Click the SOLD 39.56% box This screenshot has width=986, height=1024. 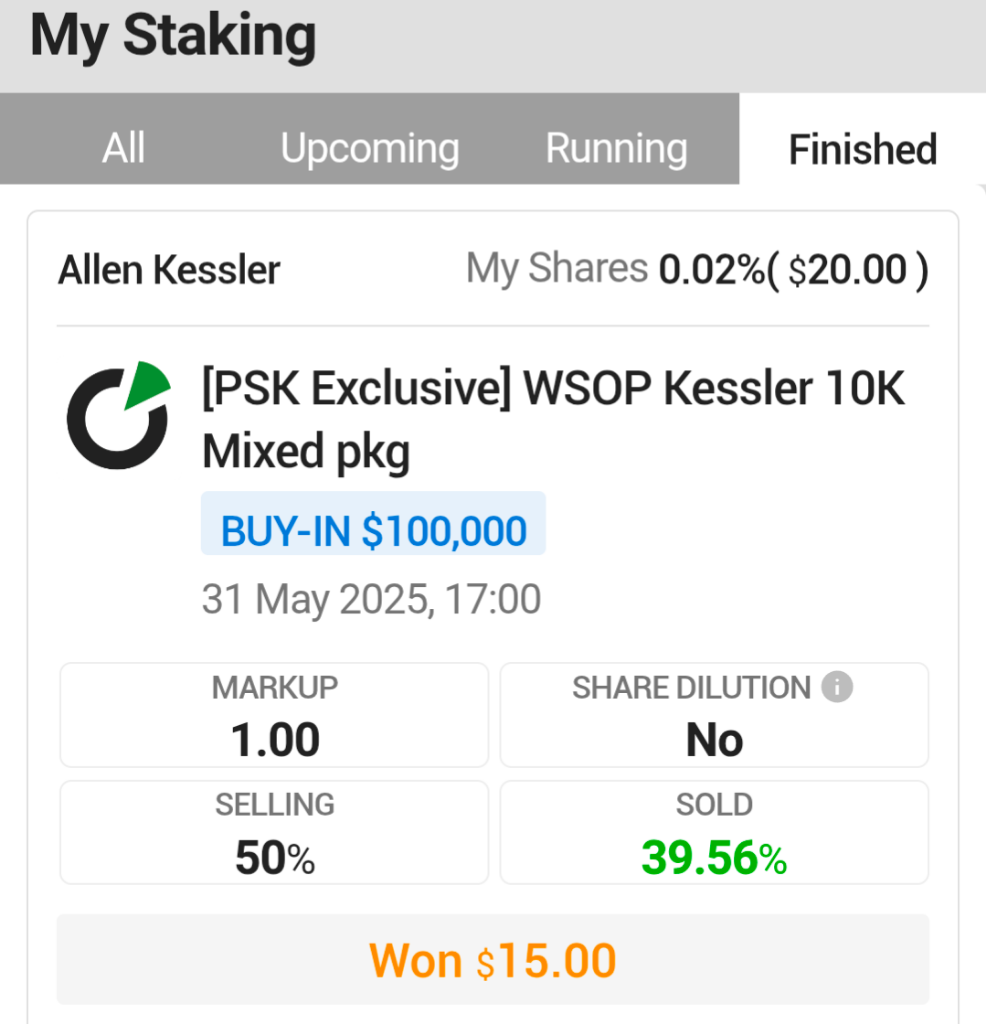click(714, 833)
